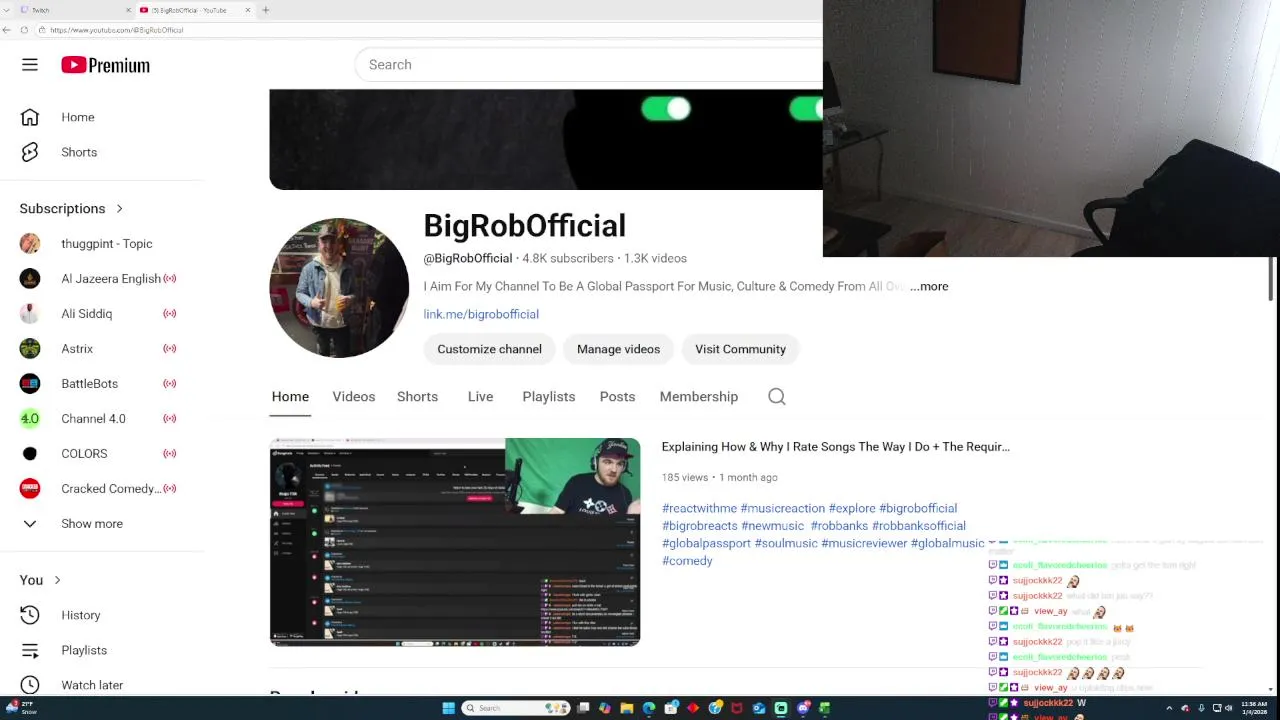Screen dimensions: 1280x720
Task: Click the Visit Community button
Action: pos(740,349)
